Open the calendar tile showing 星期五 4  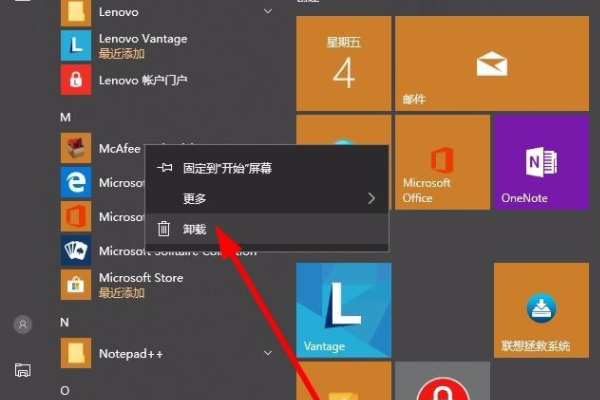click(x=344, y=63)
